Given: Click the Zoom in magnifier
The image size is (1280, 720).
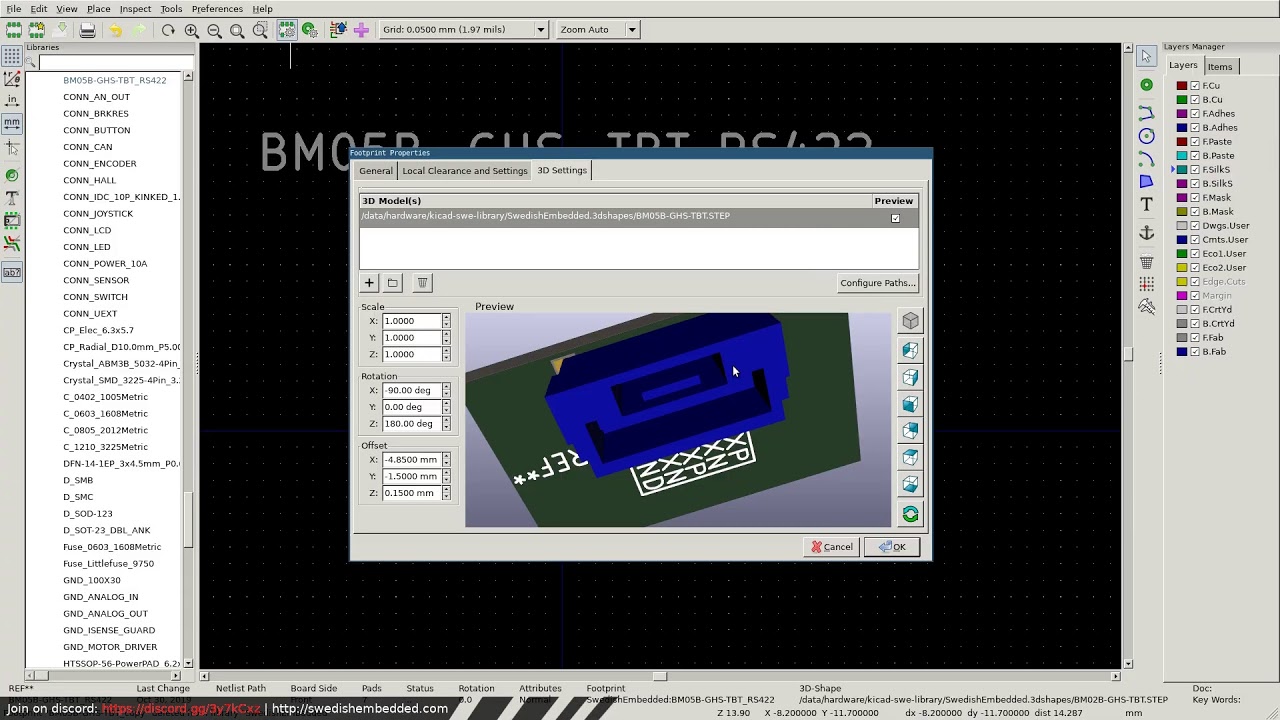Looking at the screenshot, I should (191, 30).
